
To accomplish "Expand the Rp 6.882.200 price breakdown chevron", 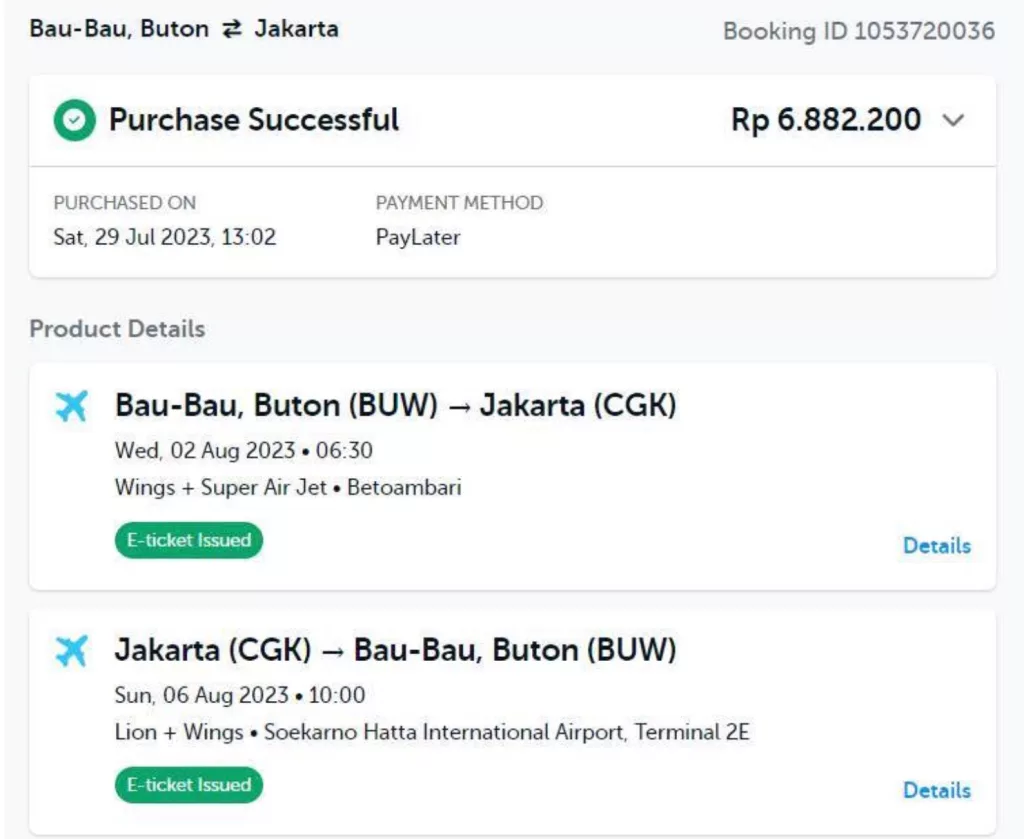I will (954, 121).
